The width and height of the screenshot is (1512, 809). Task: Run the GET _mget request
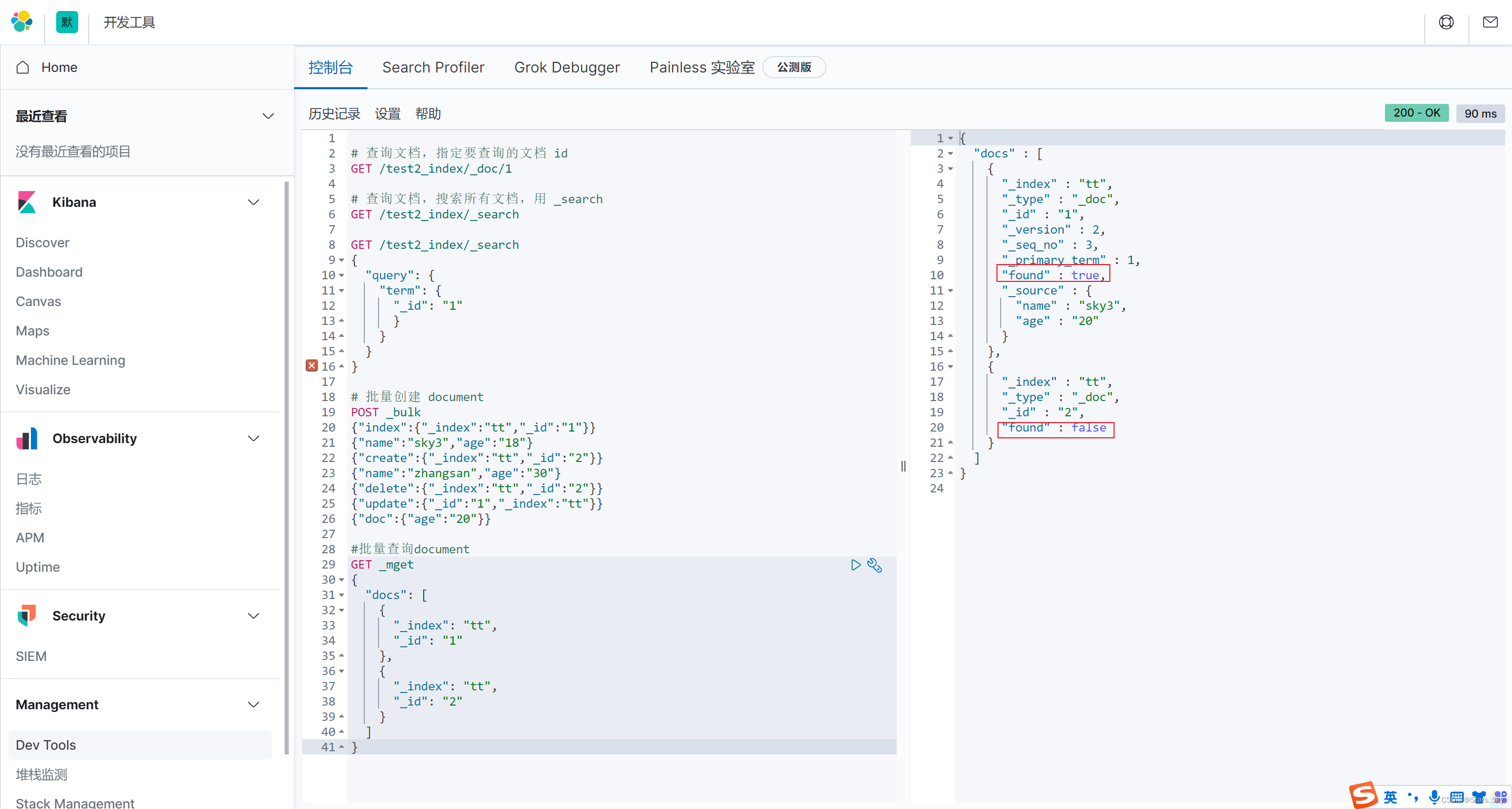[x=856, y=565]
